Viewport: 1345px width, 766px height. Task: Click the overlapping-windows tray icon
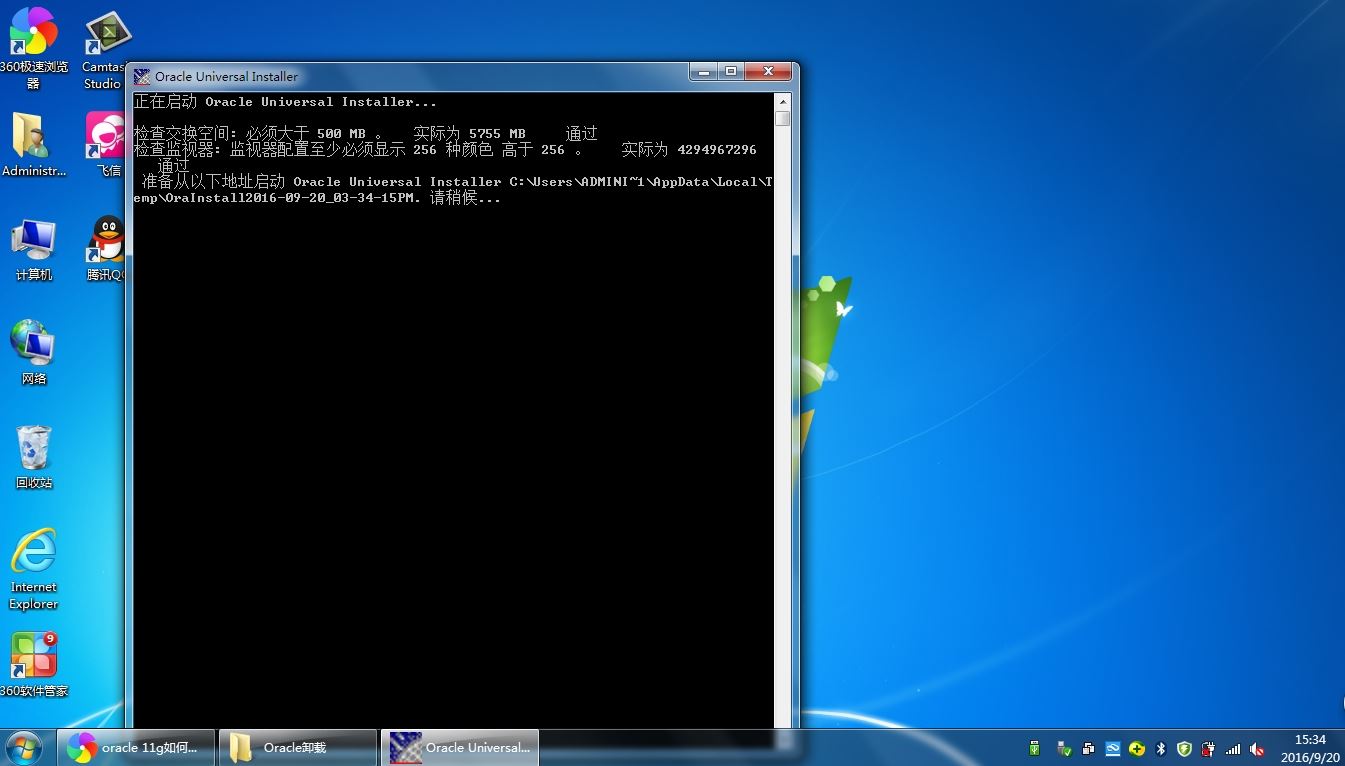[1088, 748]
